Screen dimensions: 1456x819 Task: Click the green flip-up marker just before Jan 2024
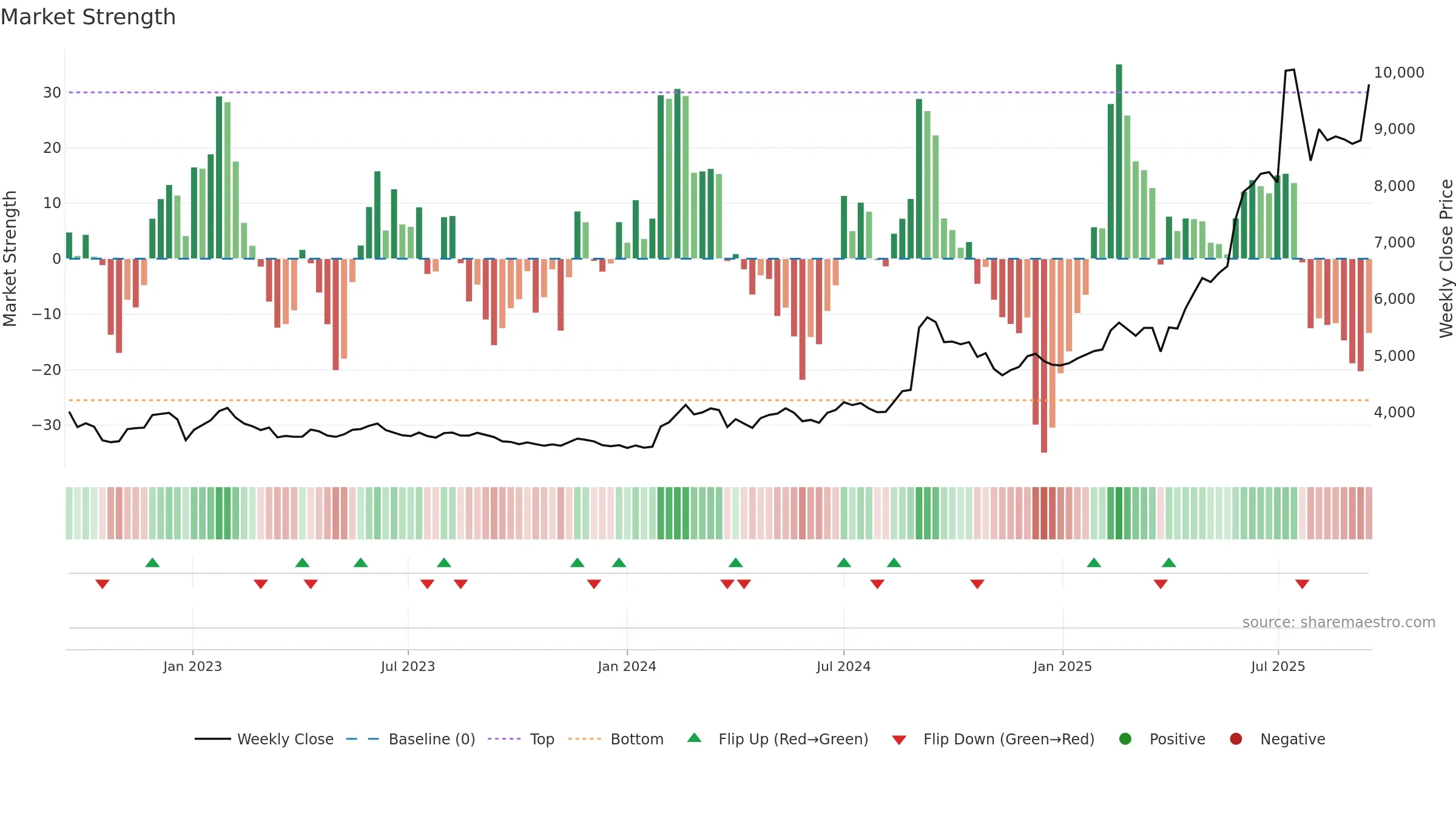pos(619,562)
